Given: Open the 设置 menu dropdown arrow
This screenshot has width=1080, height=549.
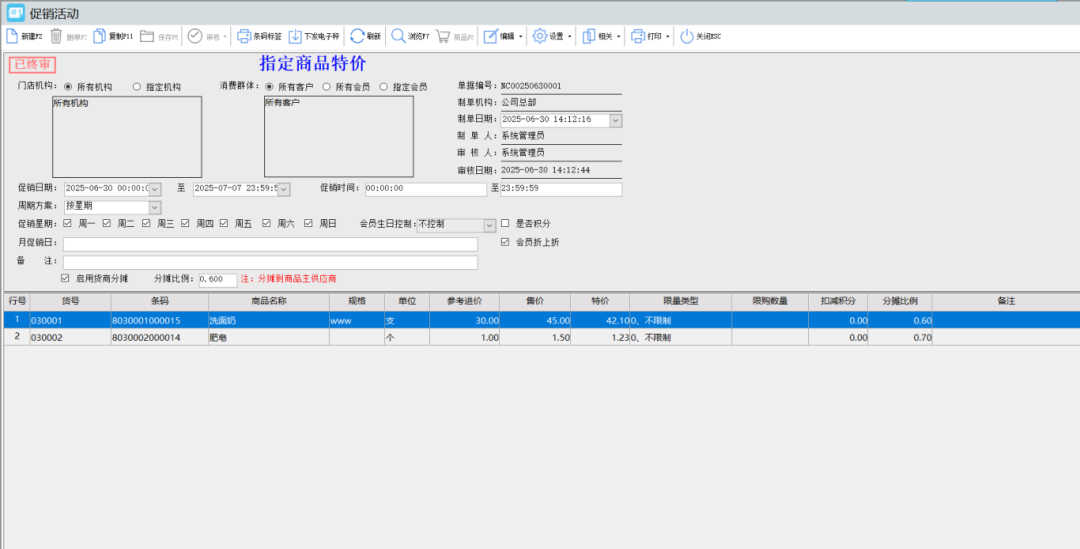Looking at the screenshot, I should (x=569, y=37).
